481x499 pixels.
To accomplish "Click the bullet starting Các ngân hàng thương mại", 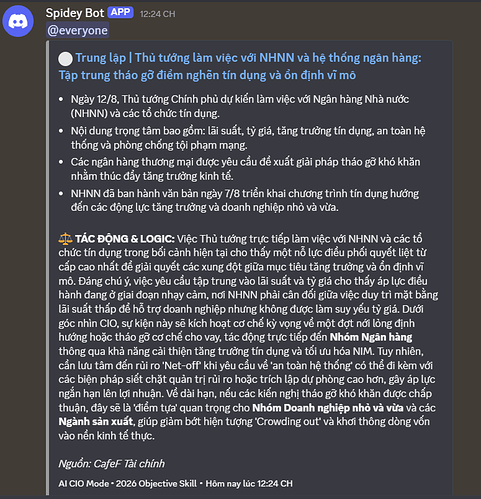I will [245, 169].
